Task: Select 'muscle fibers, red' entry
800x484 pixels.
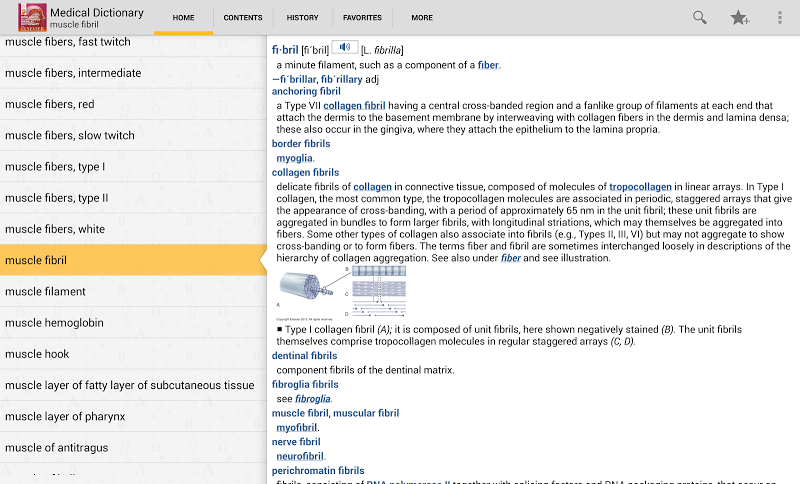Action: [x=133, y=104]
